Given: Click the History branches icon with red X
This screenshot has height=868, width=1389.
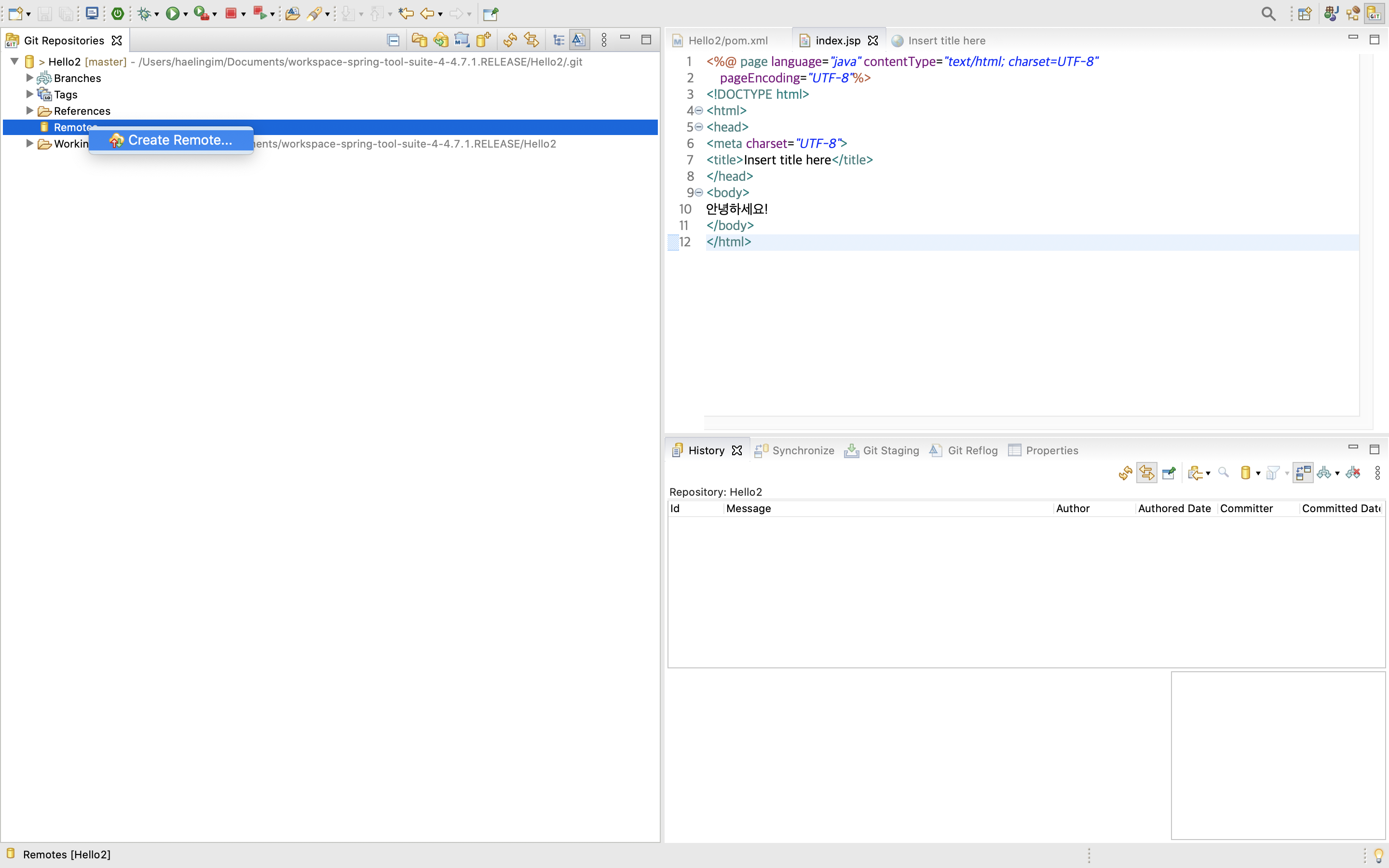Looking at the screenshot, I should pos(1353,473).
